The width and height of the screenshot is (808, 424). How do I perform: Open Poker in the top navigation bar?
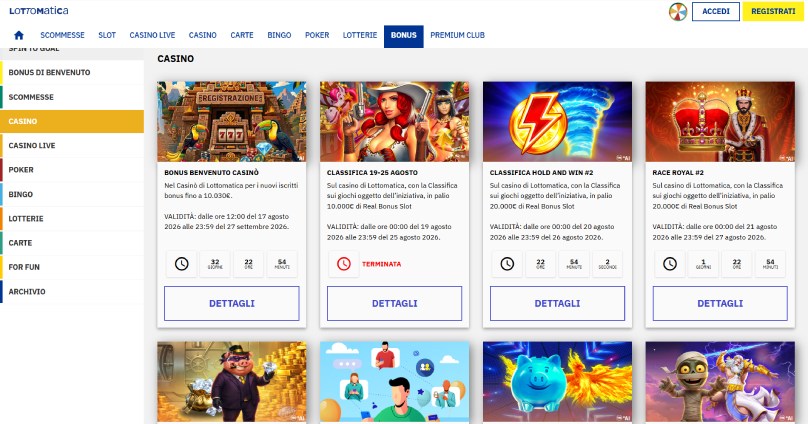(x=317, y=35)
